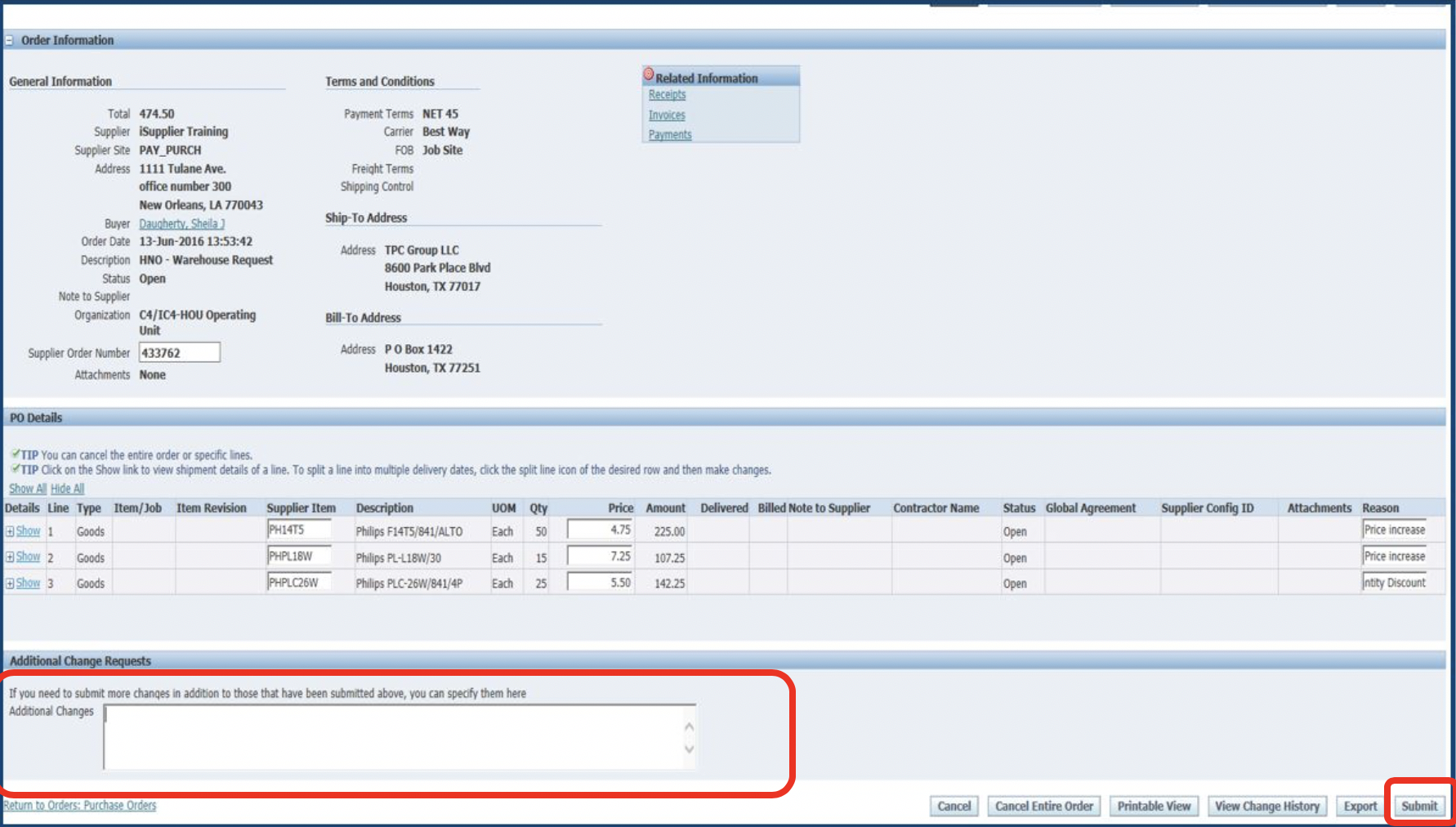Click the Related Information icon

pos(649,74)
